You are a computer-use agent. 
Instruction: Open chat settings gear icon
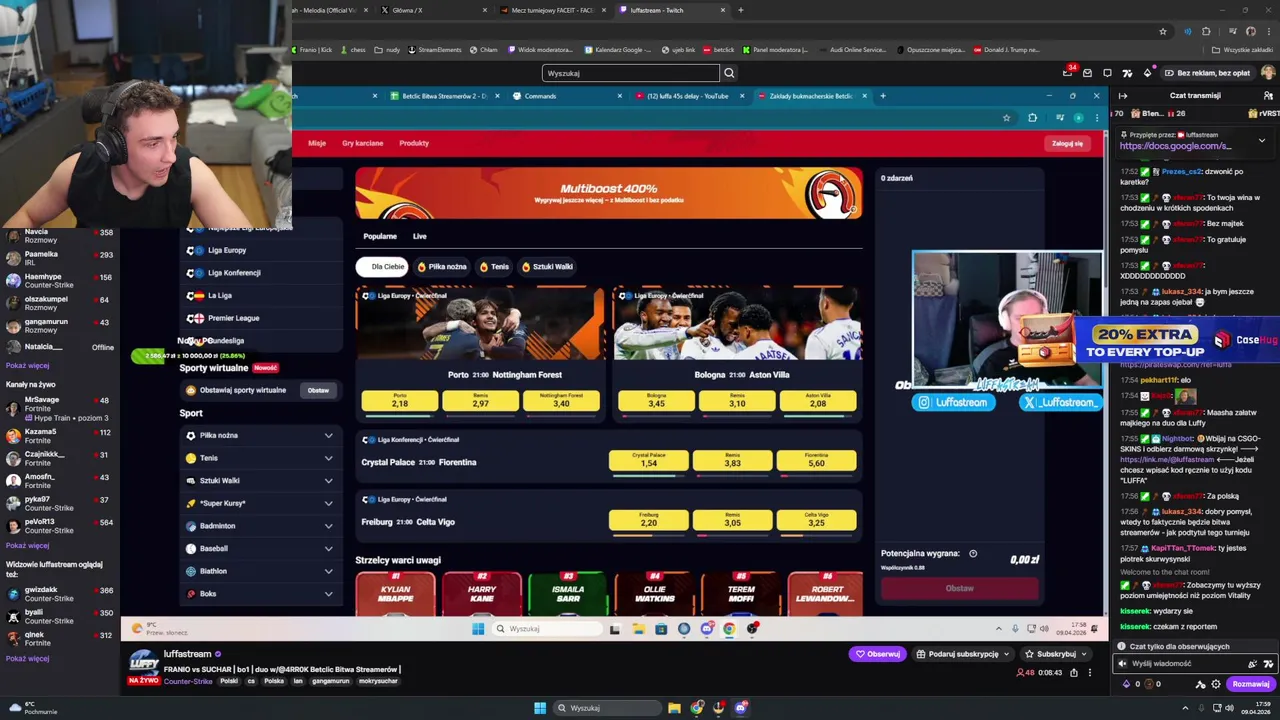pyautogui.click(x=1216, y=684)
